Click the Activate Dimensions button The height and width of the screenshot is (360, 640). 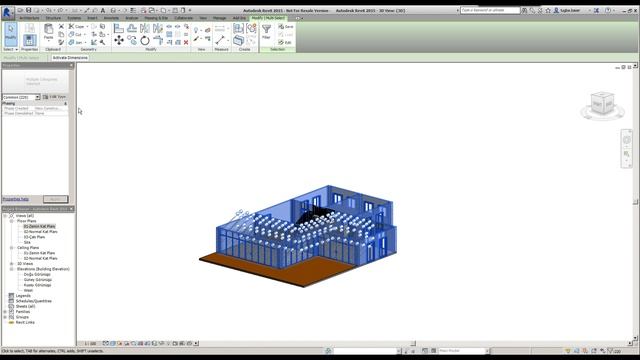pyautogui.click(x=70, y=58)
